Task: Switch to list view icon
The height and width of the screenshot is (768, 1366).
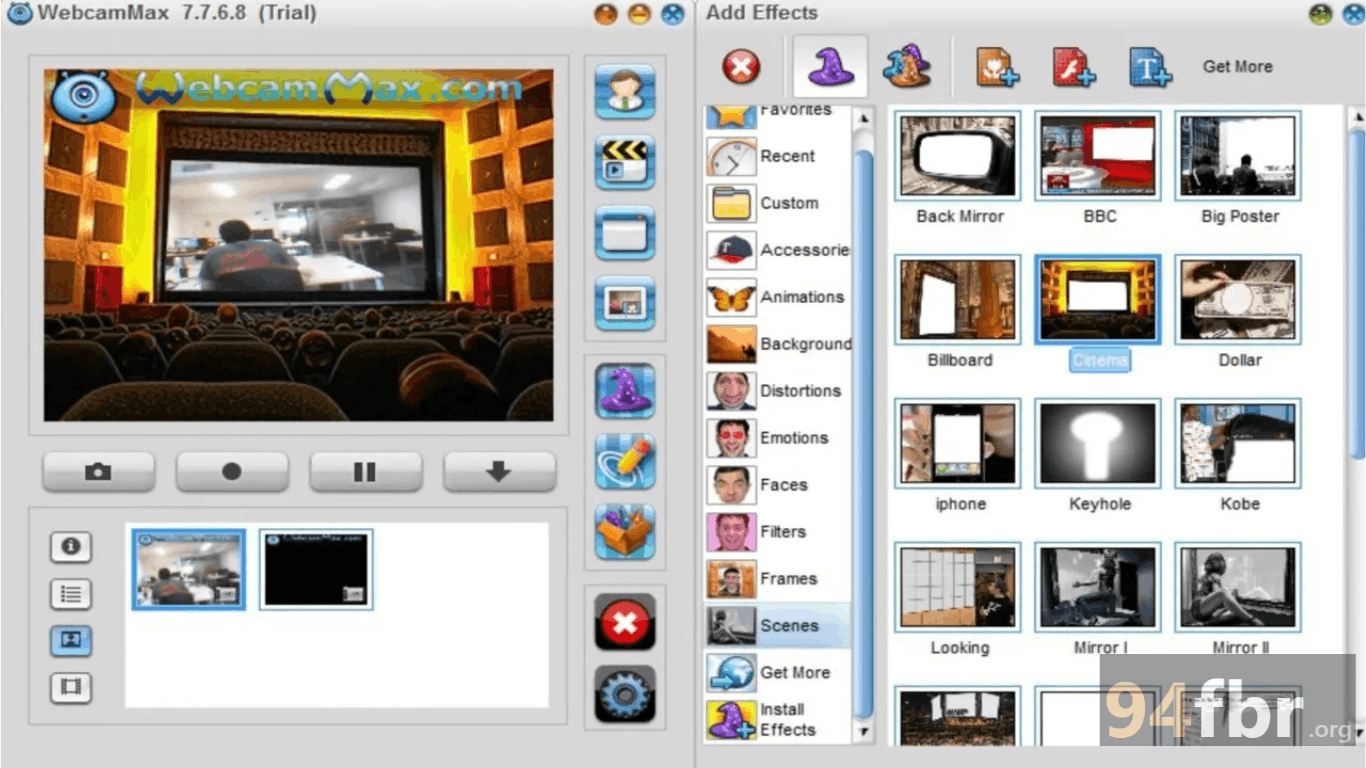Action: pyautogui.click(x=71, y=594)
